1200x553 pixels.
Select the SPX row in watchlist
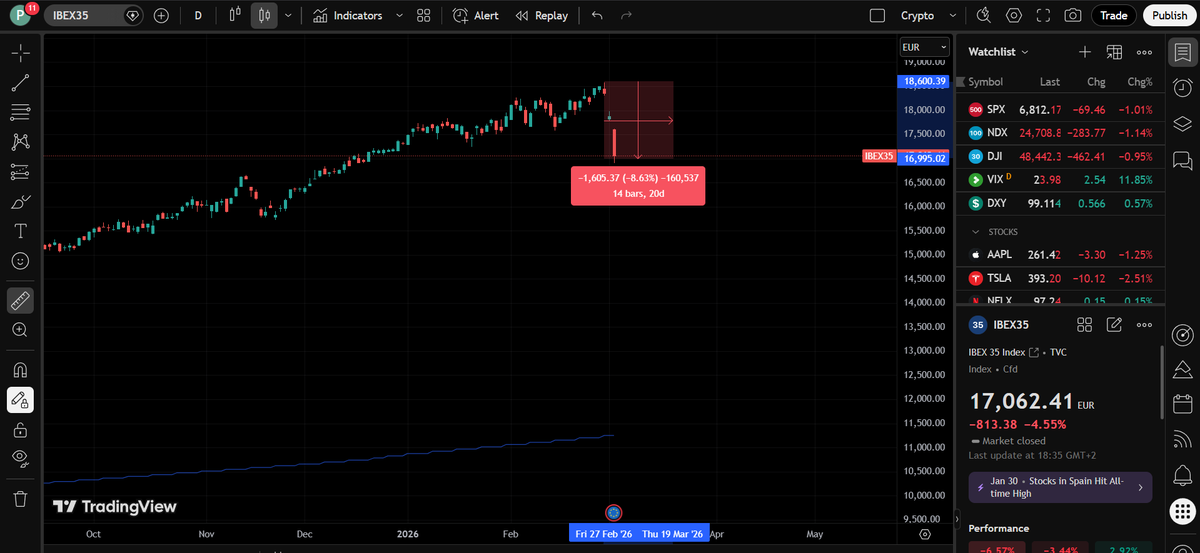coord(1062,109)
